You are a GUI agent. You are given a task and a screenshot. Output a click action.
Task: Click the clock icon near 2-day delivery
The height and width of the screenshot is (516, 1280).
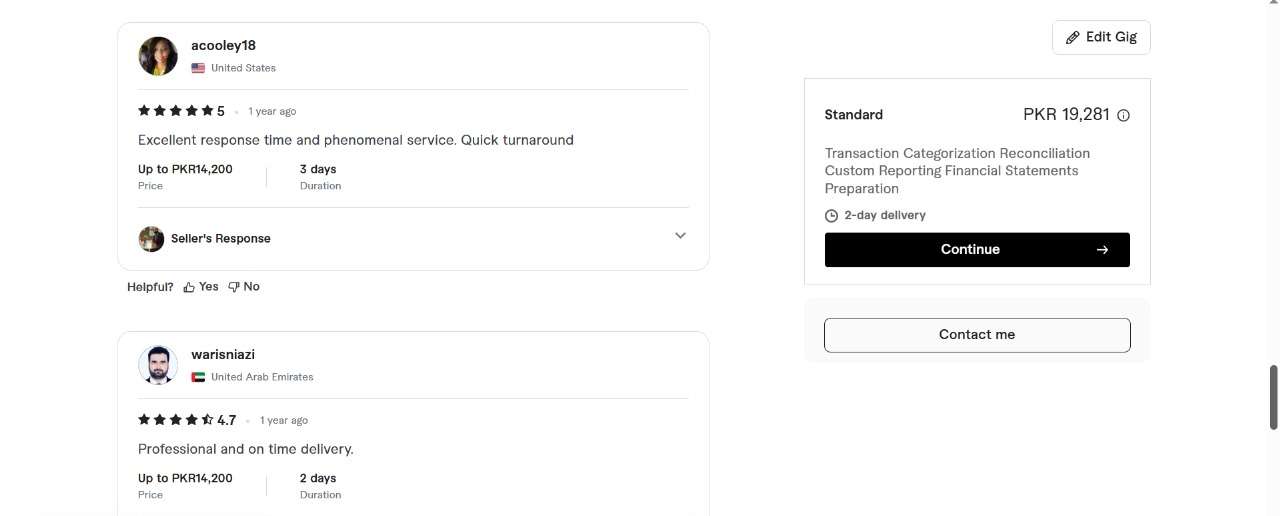[x=831, y=216]
